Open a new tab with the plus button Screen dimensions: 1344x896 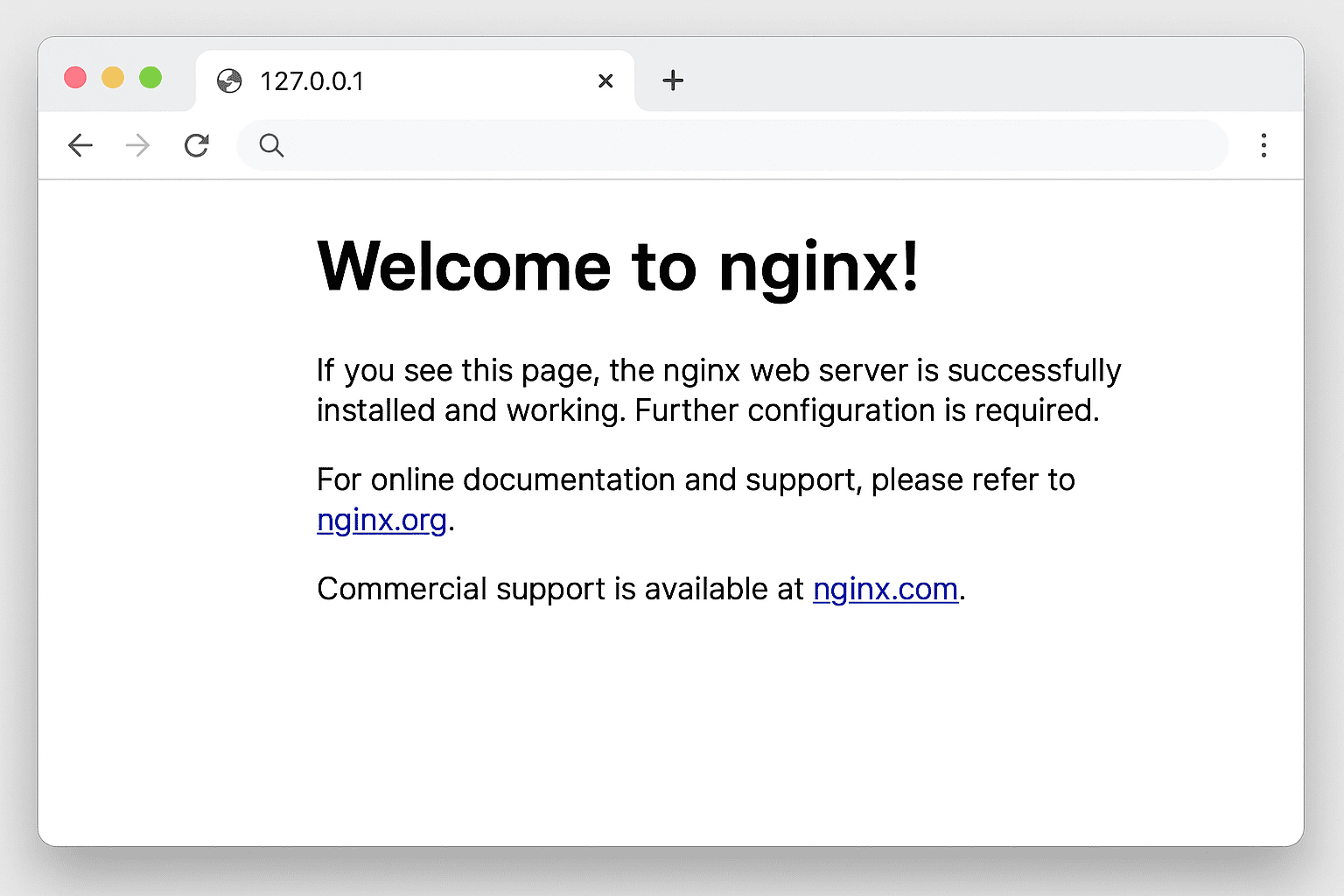[x=673, y=80]
